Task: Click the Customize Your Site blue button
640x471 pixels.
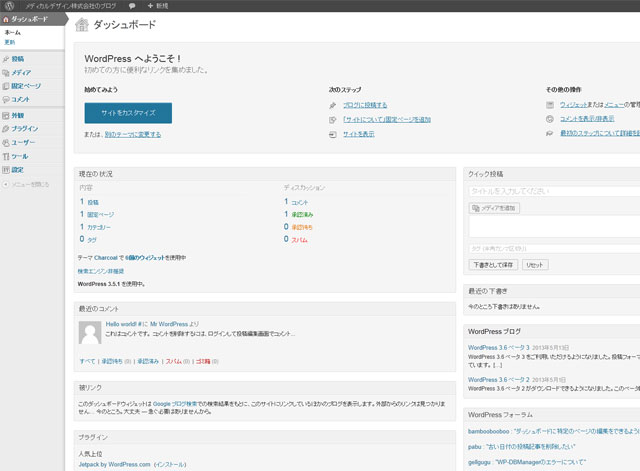Action: pos(128,113)
